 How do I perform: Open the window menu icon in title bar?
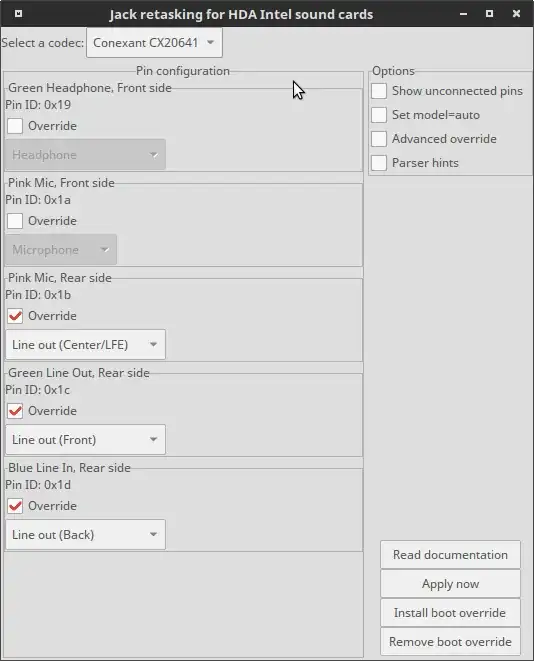(19, 14)
